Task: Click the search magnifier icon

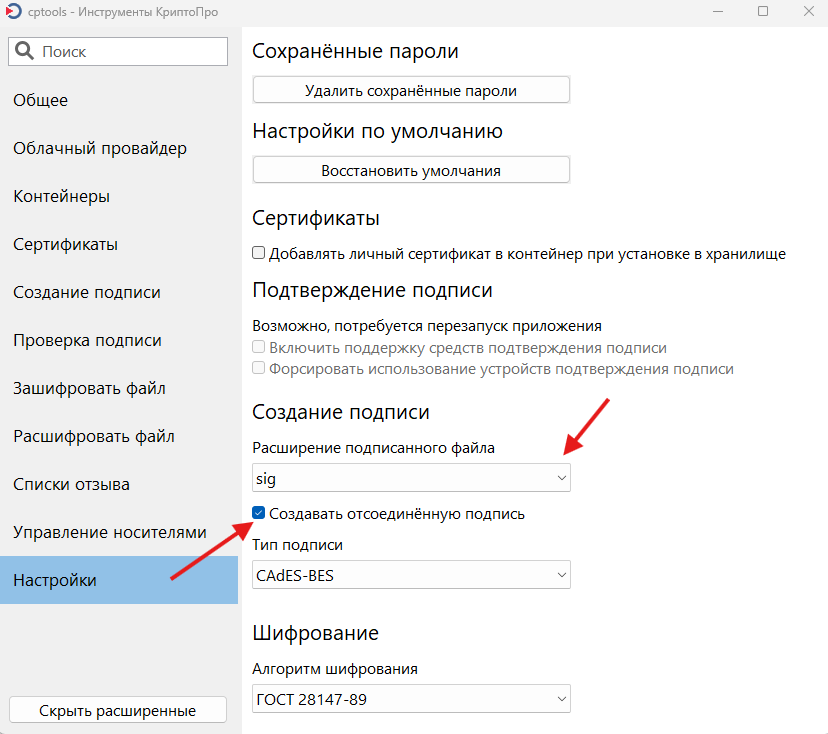Action: (24, 51)
